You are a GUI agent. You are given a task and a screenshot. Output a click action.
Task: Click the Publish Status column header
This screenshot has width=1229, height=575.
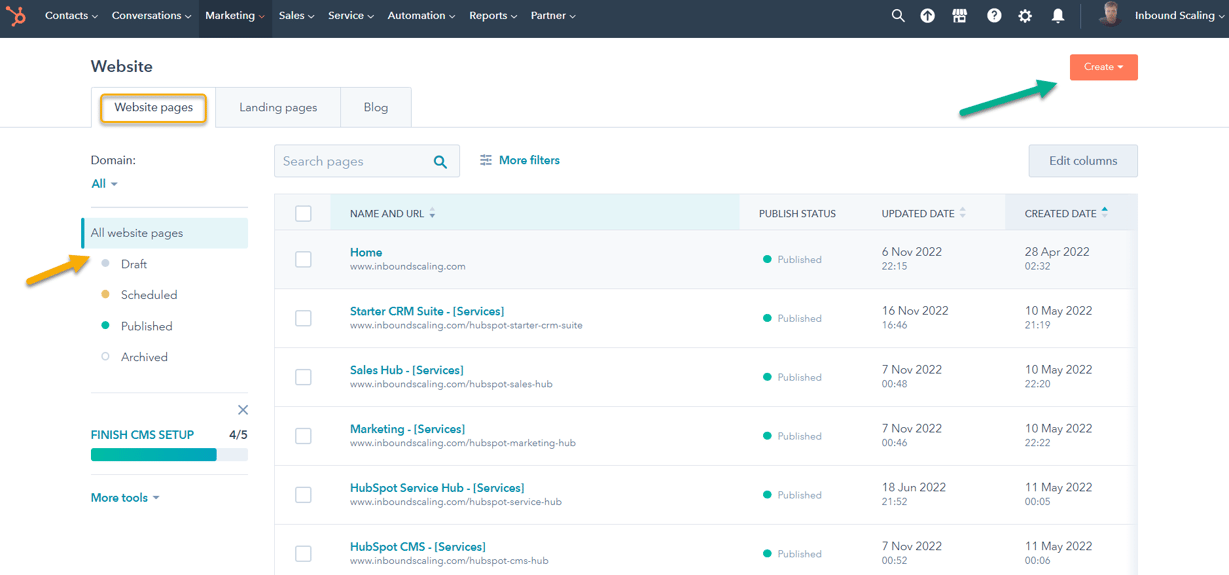[797, 214]
